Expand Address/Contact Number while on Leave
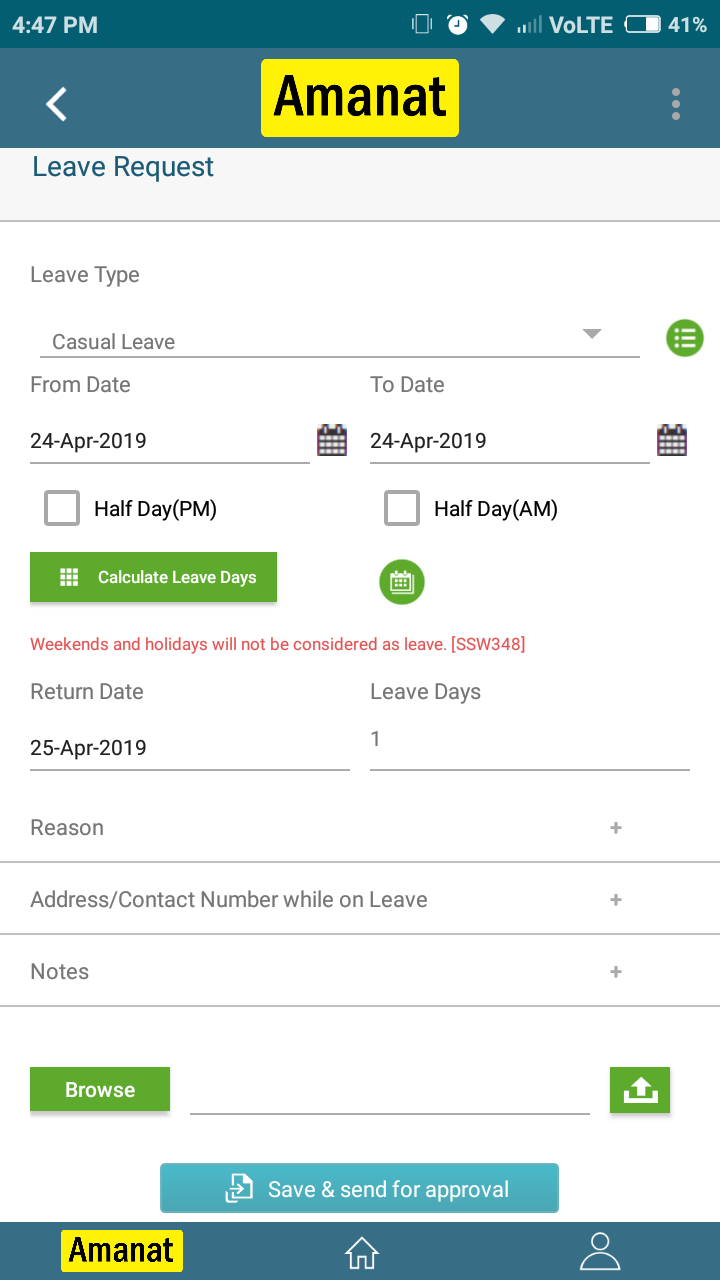720x1280 pixels. pyautogui.click(x=616, y=900)
